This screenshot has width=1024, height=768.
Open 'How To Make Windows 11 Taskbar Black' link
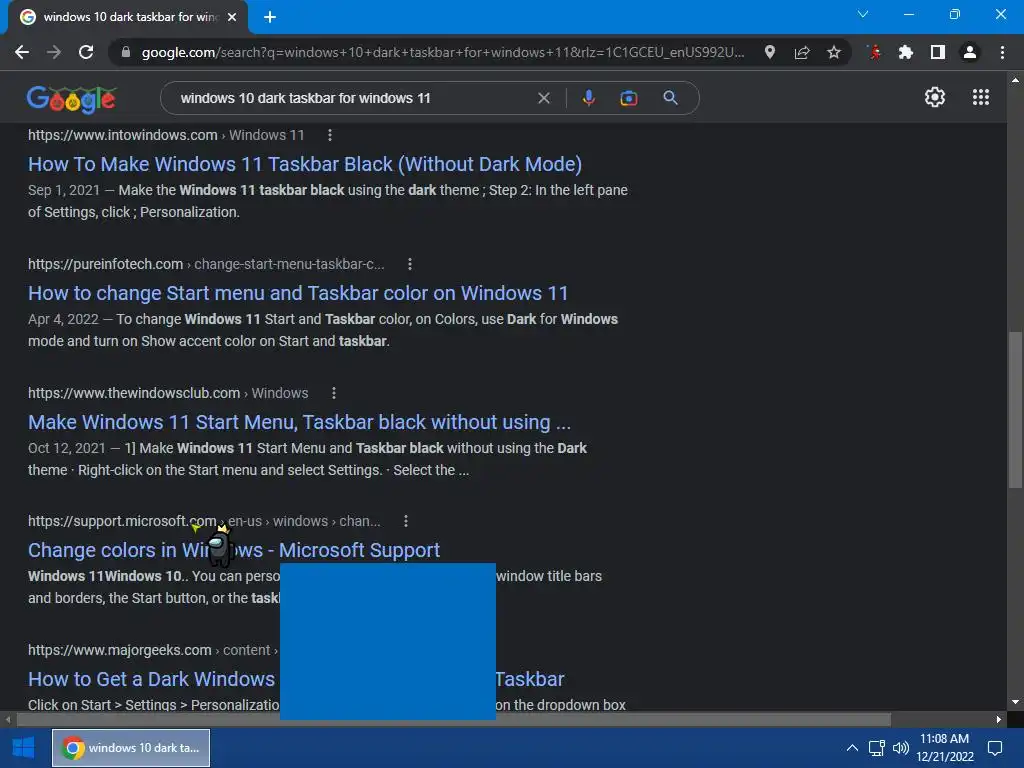click(305, 164)
